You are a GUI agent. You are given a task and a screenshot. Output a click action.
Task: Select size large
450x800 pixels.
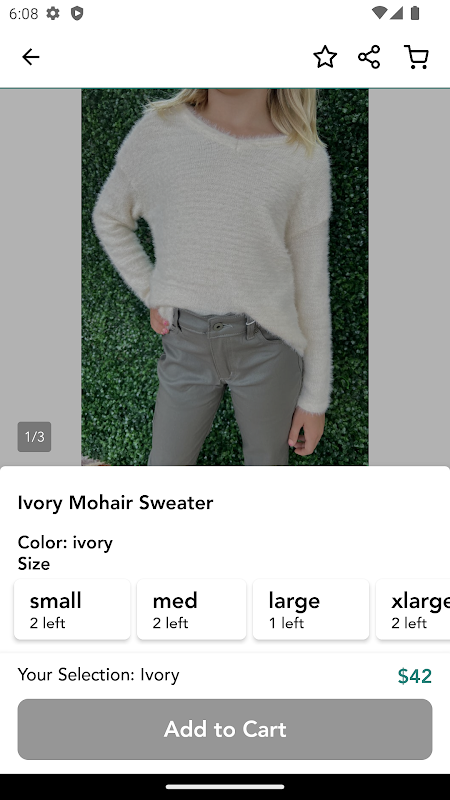pyautogui.click(x=311, y=609)
